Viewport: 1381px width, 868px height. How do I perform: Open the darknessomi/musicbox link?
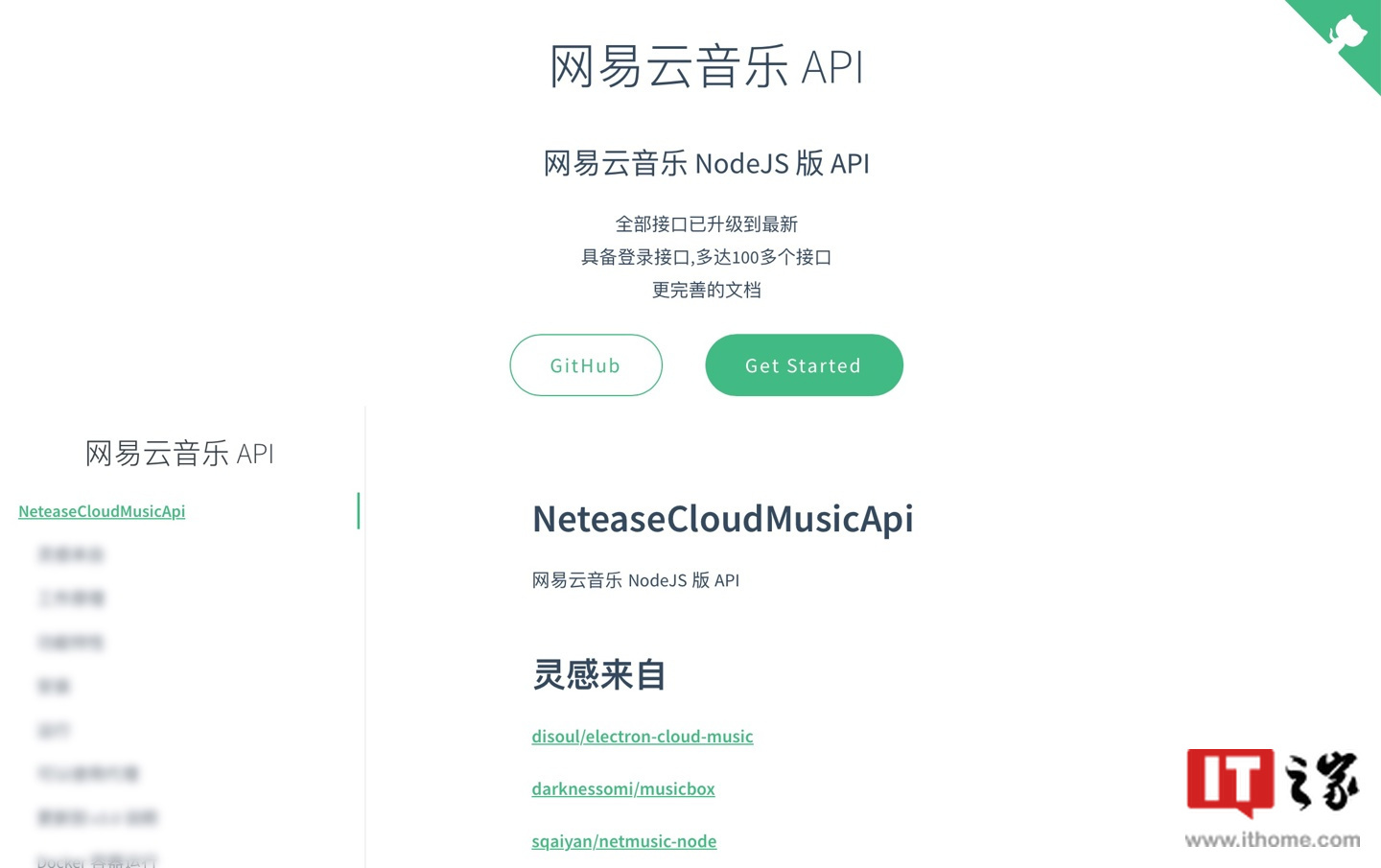[x=623, y=788]
